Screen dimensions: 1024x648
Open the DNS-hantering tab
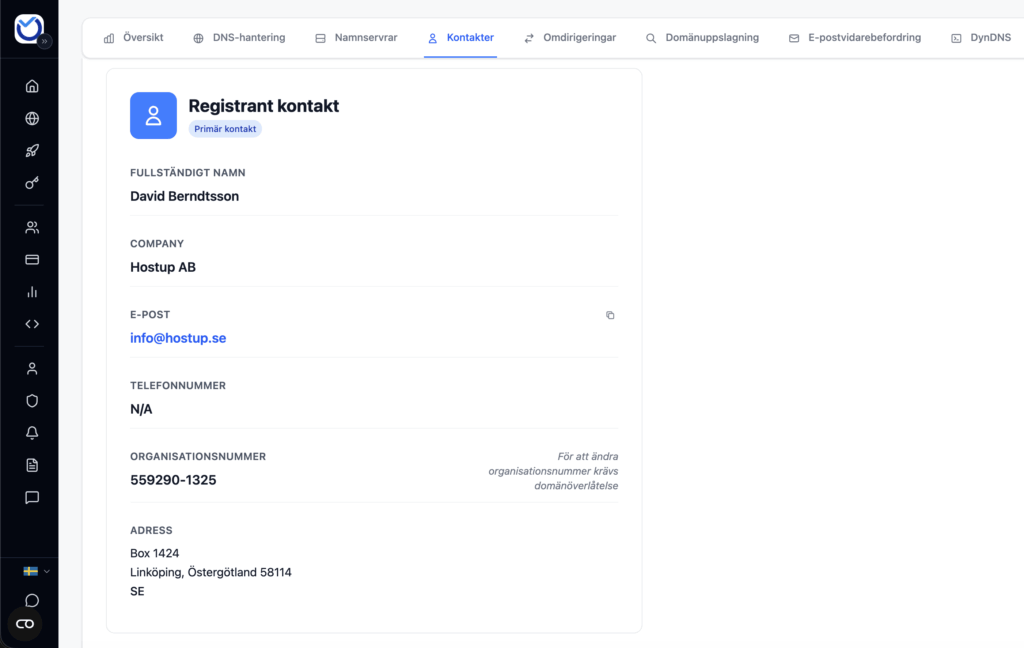pyautogui.click(x=239, y=38)
